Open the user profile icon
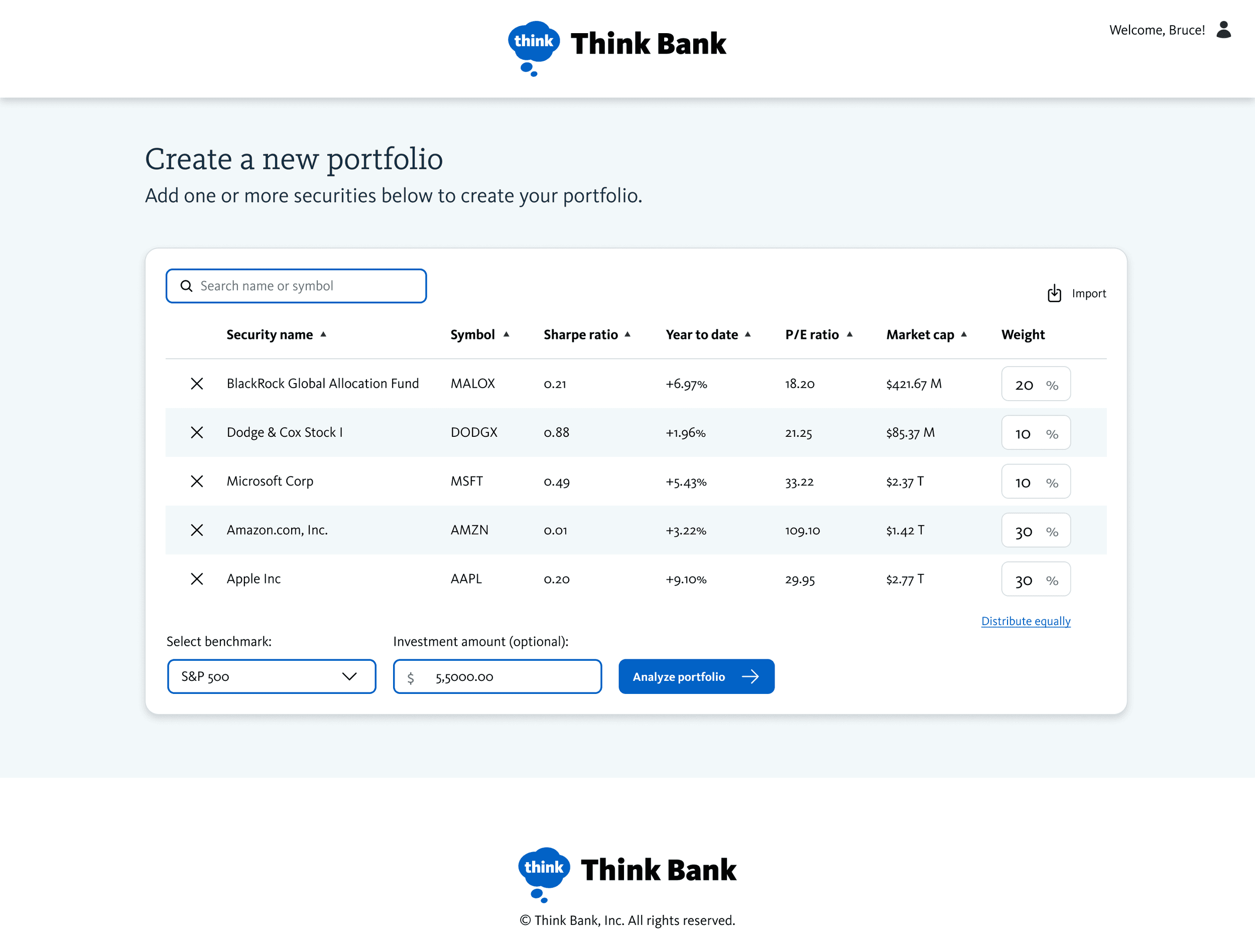The height and width of the screenshot is (952, 1255). click(1224, 30)
